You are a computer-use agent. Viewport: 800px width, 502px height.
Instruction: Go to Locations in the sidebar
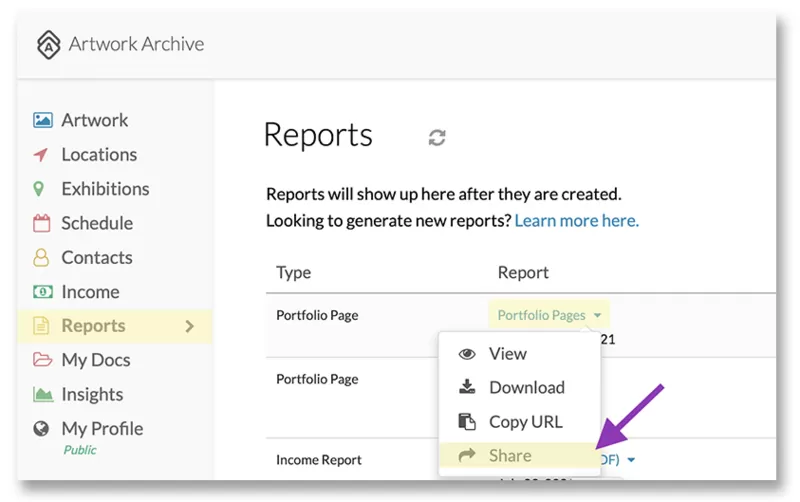pyautogui.click(x=99, y=155)
